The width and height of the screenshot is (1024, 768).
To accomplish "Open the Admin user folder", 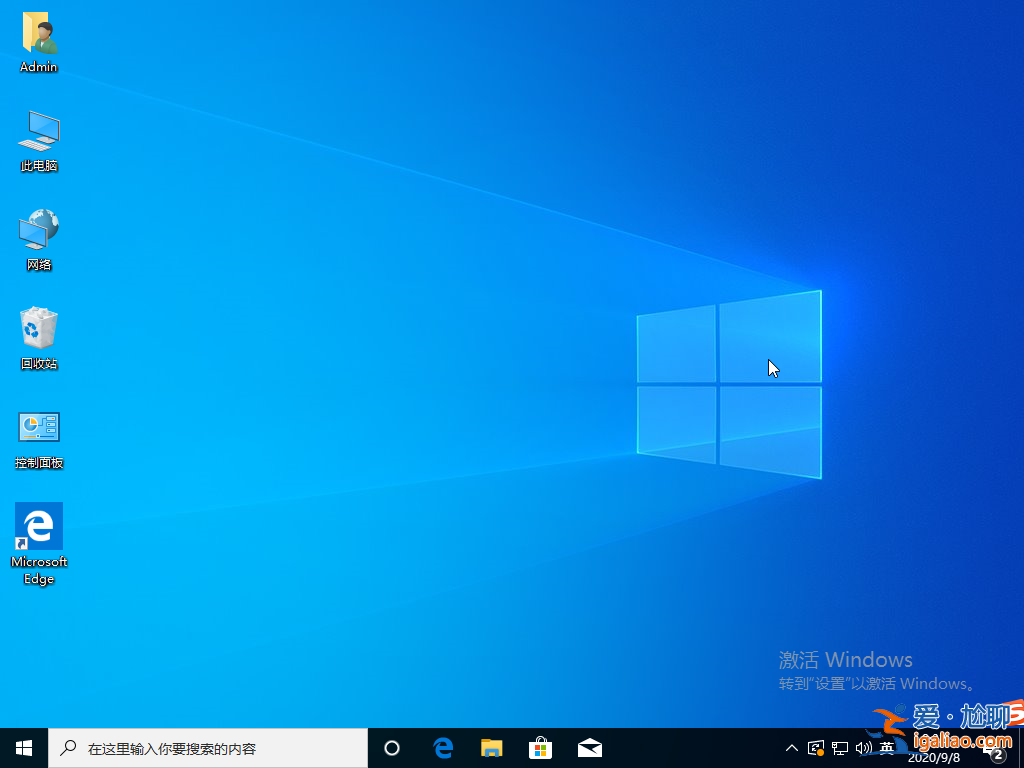I will pyautogui.click(x=38, y=32).
